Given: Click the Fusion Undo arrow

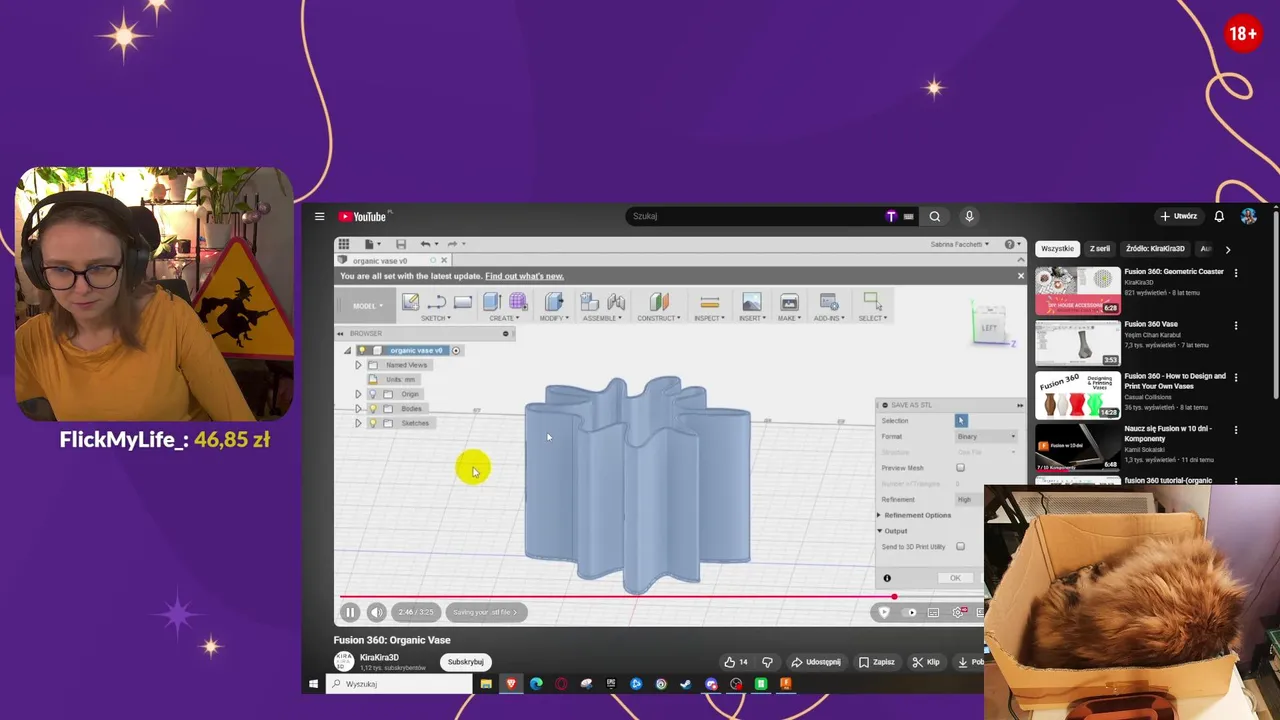Looking at the screenshot, I should tap(425, 244).
